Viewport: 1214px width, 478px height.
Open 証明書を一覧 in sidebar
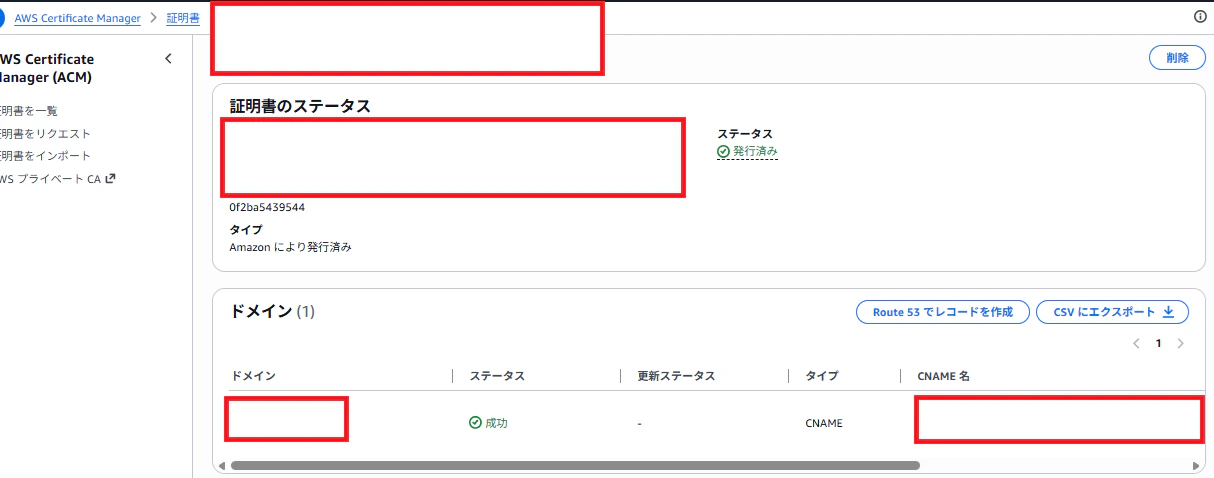coord(29,111)
